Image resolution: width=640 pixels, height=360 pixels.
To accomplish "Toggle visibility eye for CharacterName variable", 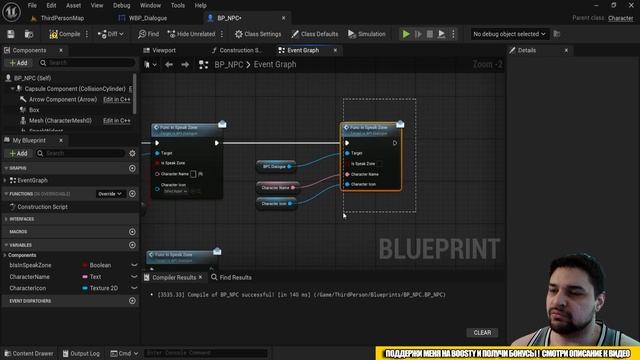I will pos(134,277).
